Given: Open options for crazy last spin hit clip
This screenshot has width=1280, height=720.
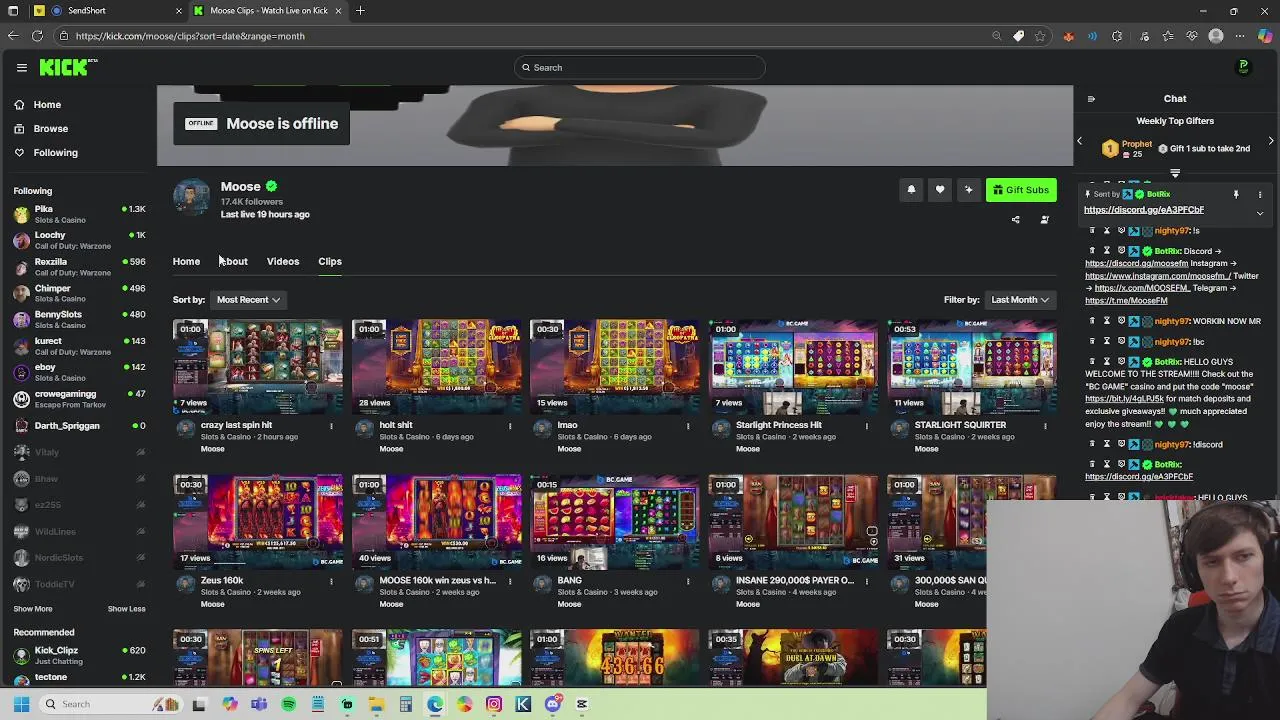Looking at the screenshot, I should coord(331,426).
